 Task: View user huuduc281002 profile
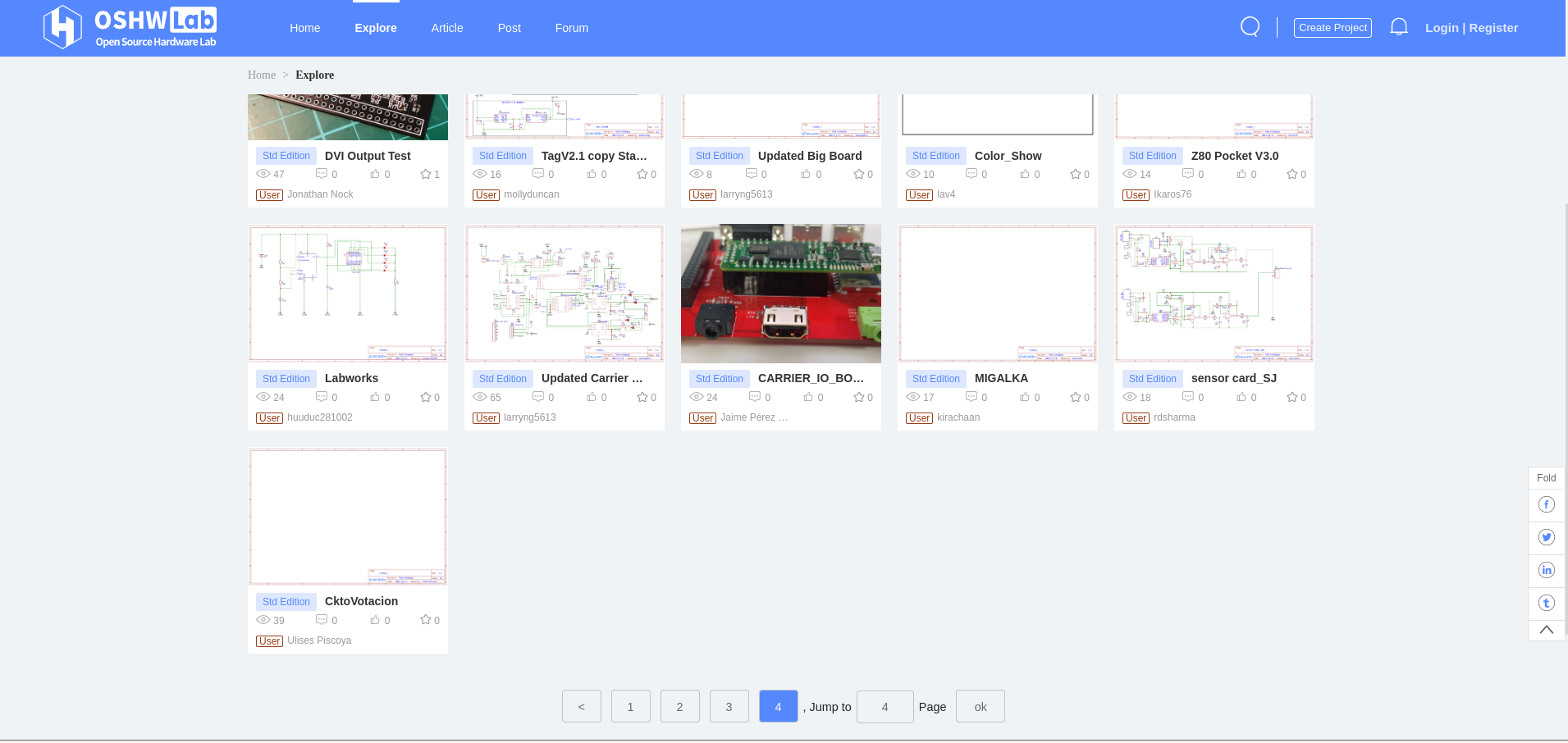point(320,417)
